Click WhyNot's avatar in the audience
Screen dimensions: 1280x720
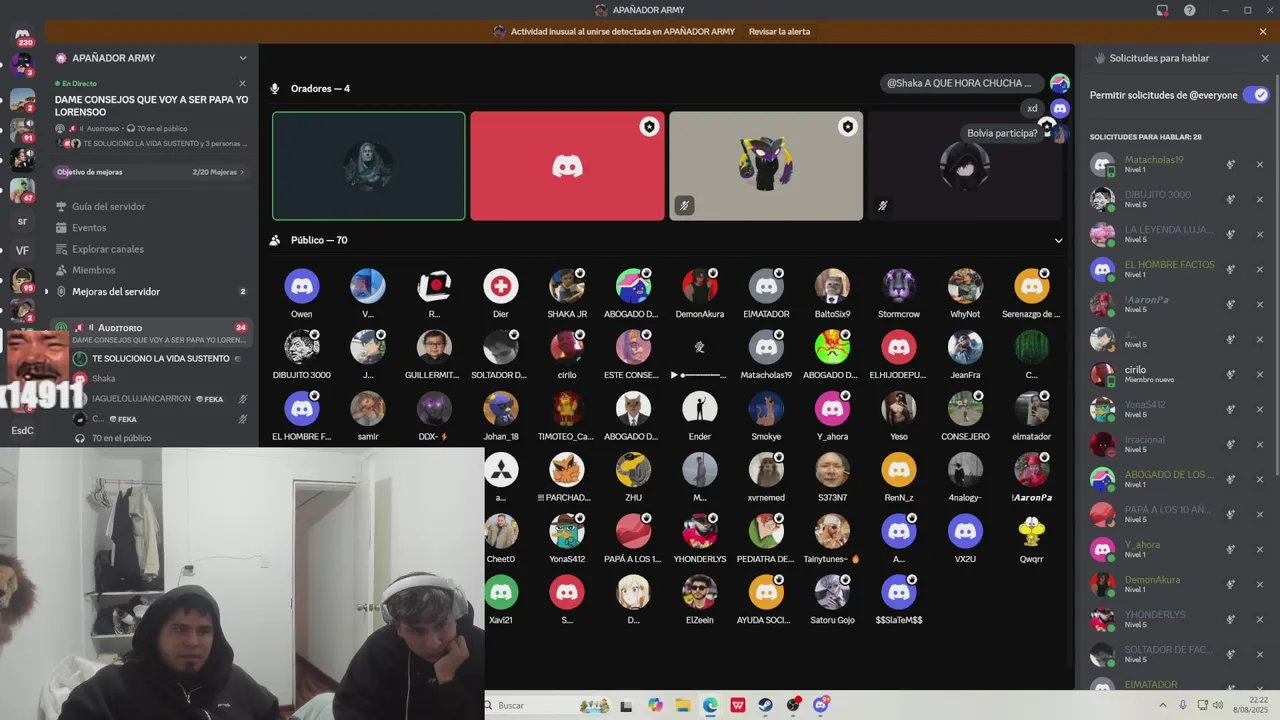(x=965, y=286)
